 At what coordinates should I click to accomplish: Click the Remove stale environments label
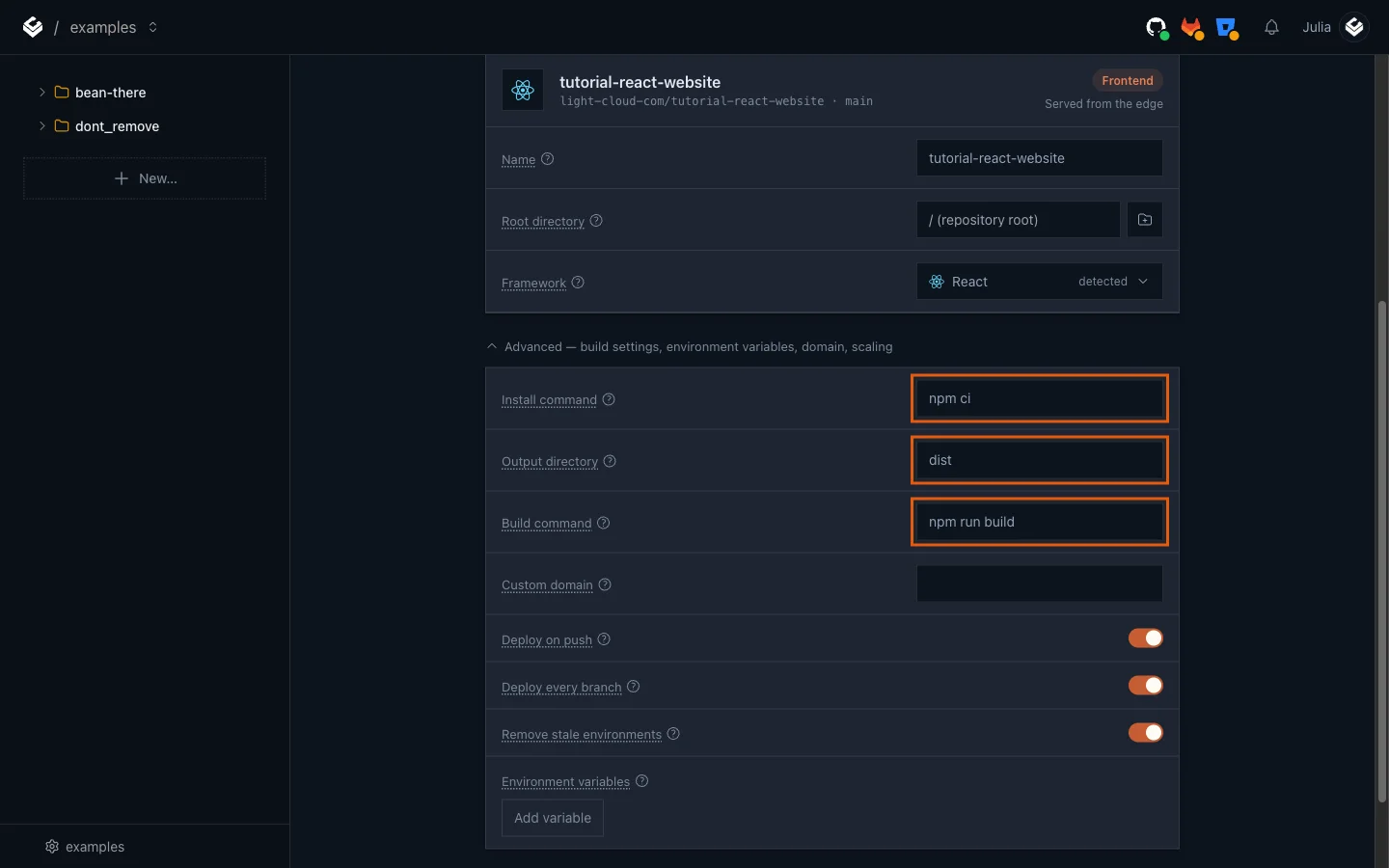(x=582, y=735)
